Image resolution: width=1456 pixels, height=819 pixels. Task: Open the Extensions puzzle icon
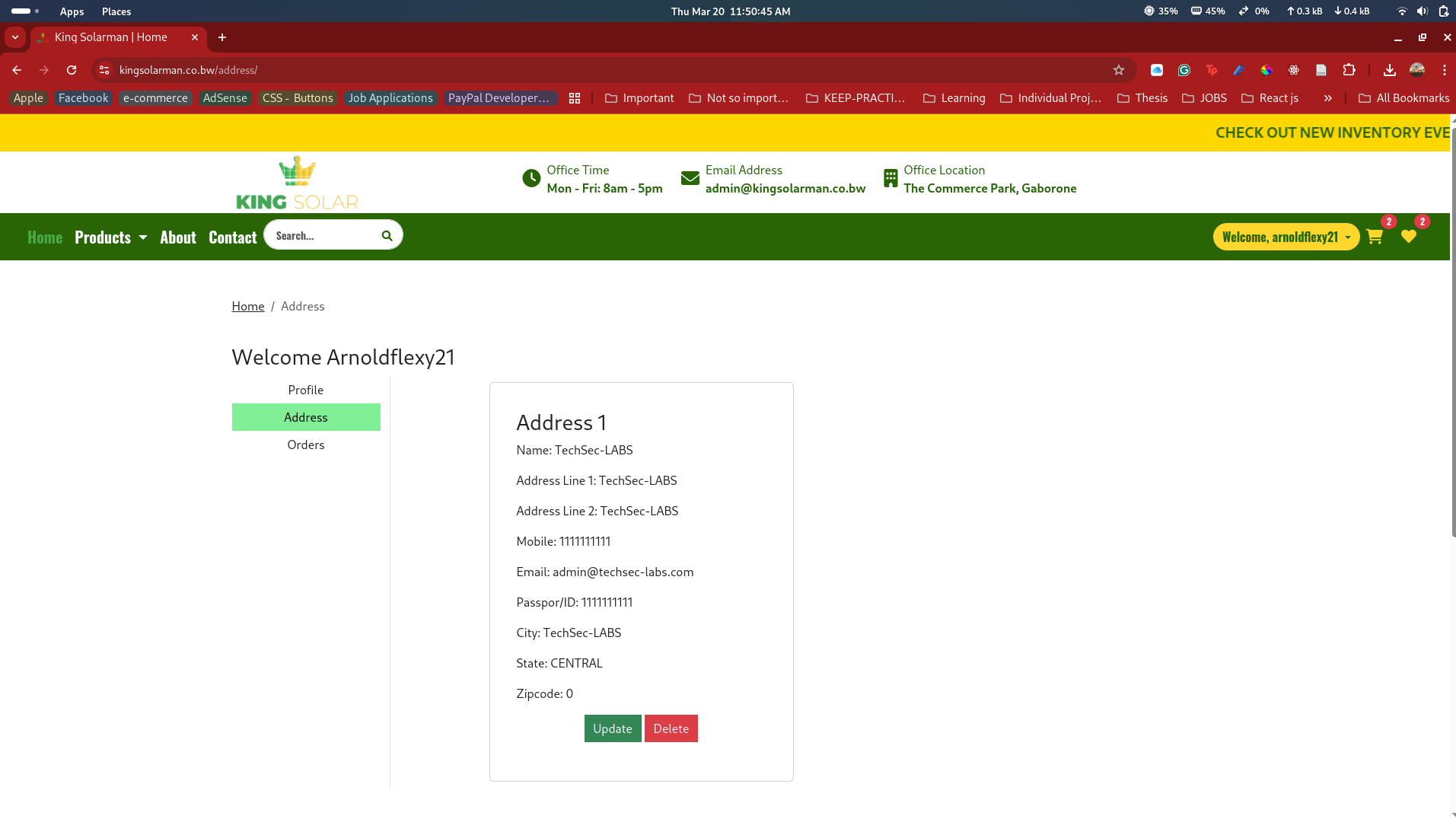click(1349, 70)
